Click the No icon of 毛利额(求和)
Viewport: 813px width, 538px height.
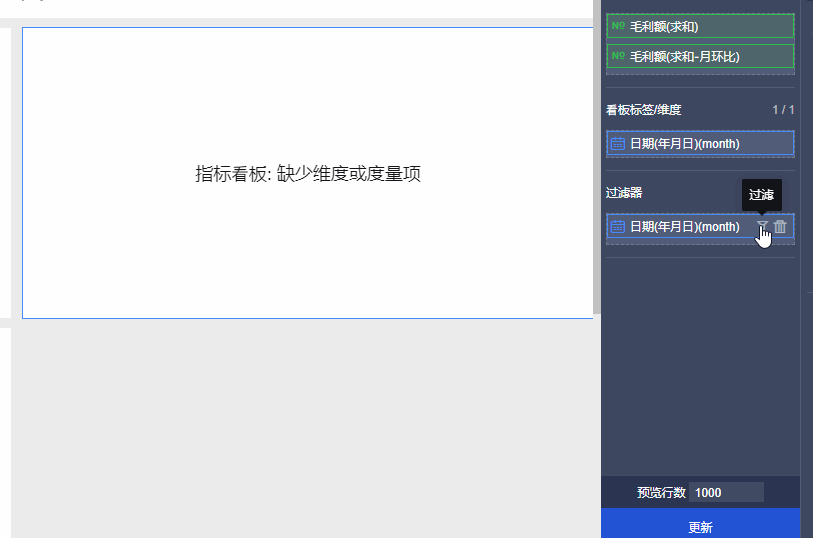click(618, 25)
